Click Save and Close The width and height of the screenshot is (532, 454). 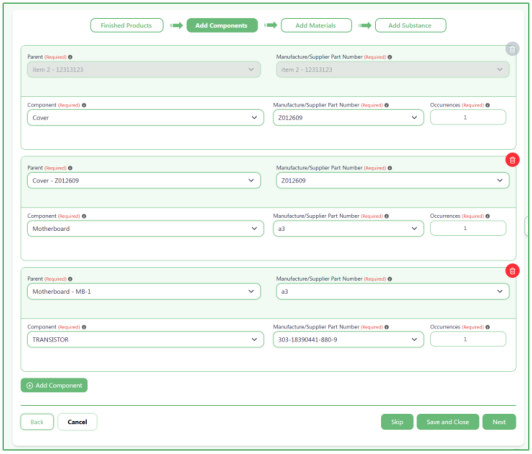coord(448,422)
